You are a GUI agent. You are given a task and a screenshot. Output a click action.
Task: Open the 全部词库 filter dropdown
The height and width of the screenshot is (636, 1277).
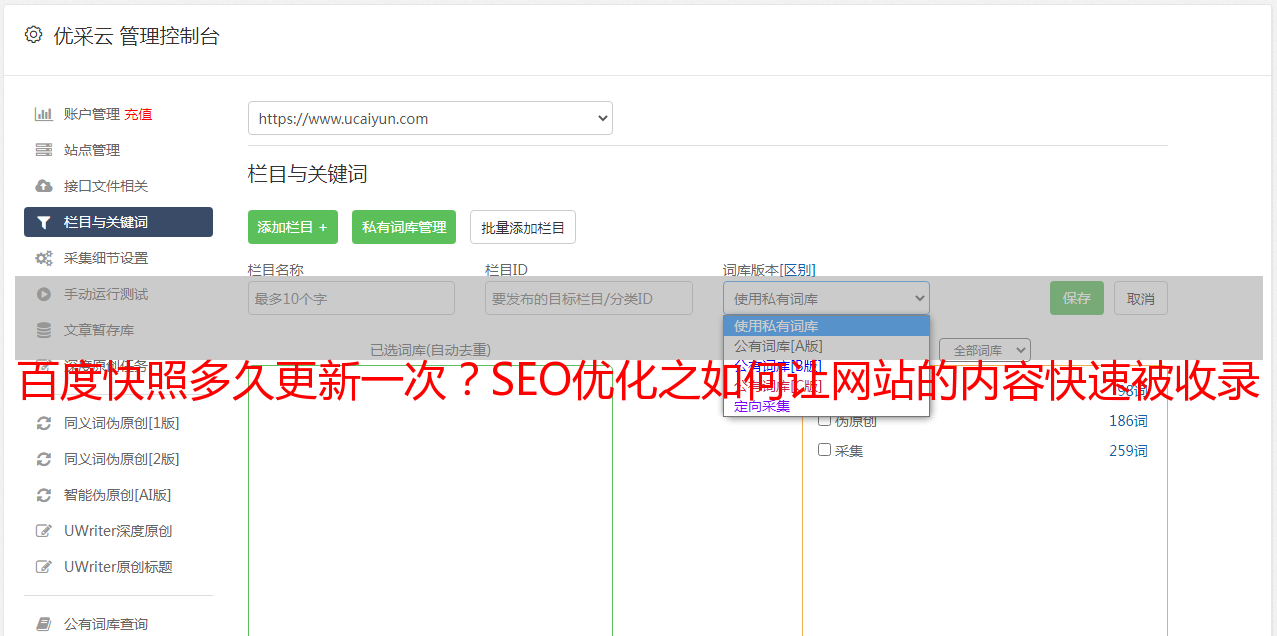(x=985, y=350)
